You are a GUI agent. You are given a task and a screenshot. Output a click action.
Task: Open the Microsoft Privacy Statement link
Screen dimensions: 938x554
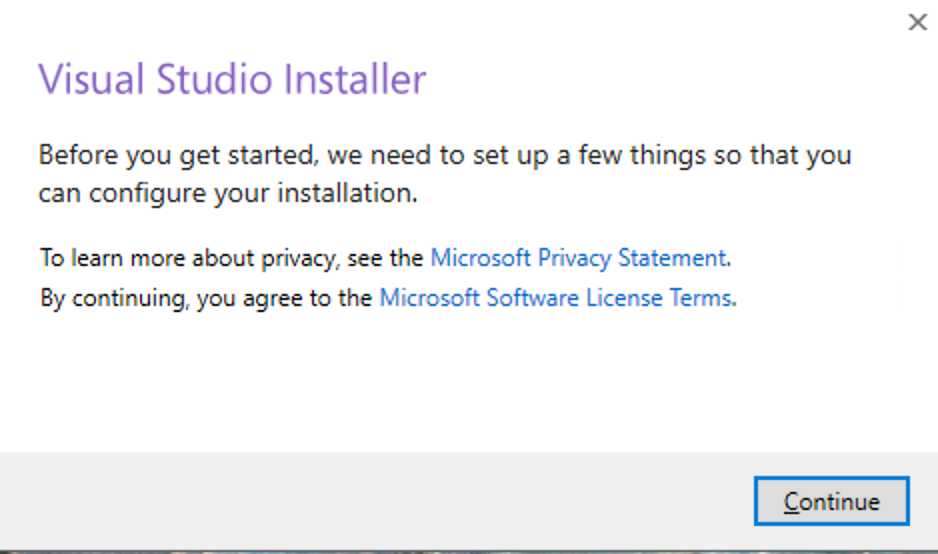pyautogui.click(x=578, y=257)
